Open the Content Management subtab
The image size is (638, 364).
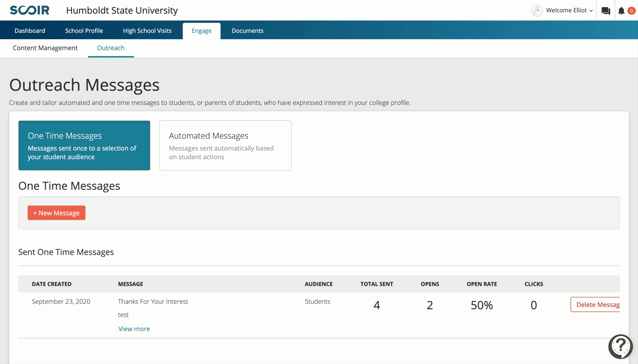pyautogui.click(x=45, y=48)
